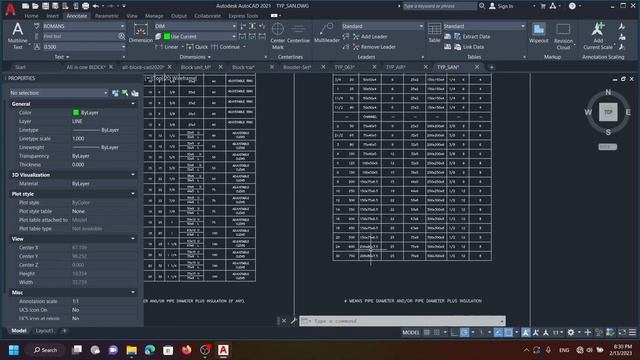
Task: Toggle polar tracking in status bar
Action: coord(464,333)
